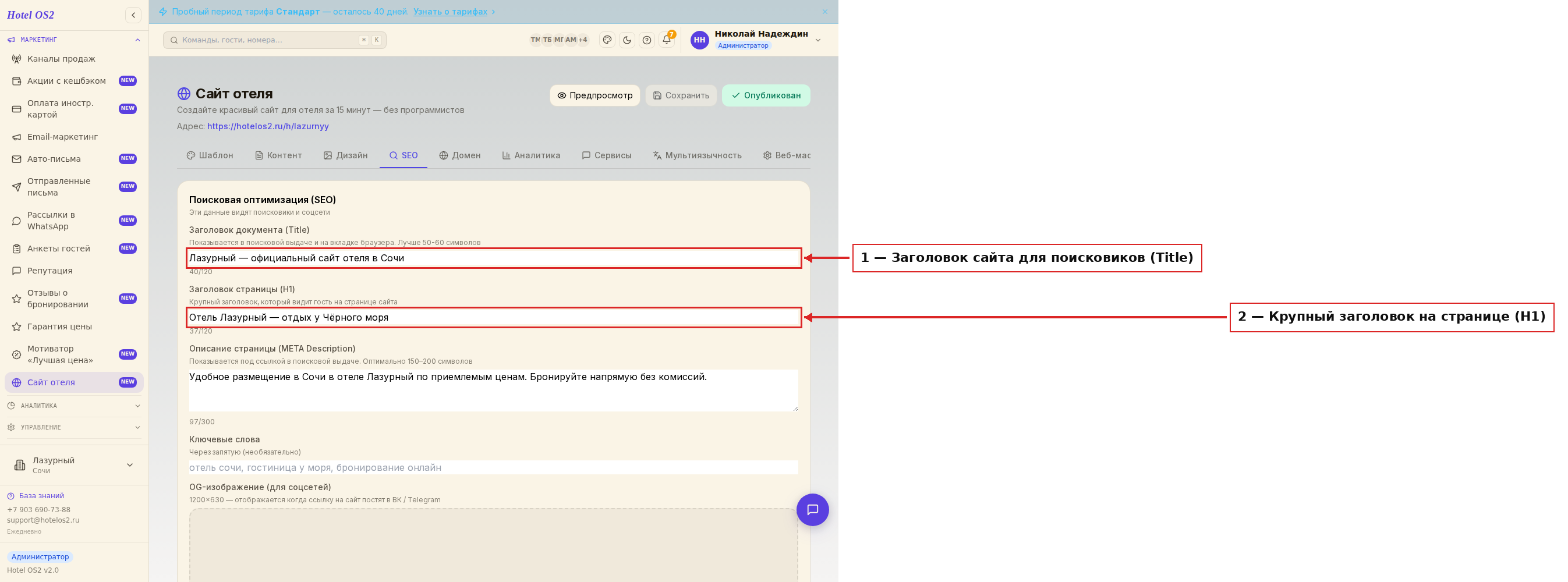This screenshot has width=1568, height=582.
Task: Open the Сервисы tab
Action: (x=606, y=156)
